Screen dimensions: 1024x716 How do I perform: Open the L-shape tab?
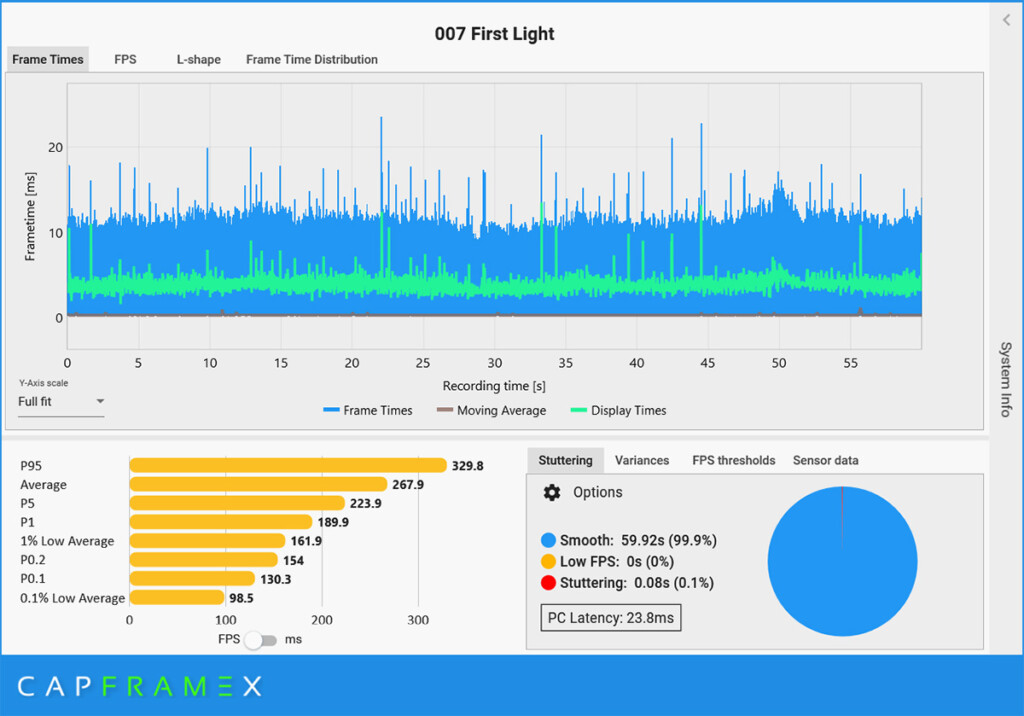(x=199, y=59)
